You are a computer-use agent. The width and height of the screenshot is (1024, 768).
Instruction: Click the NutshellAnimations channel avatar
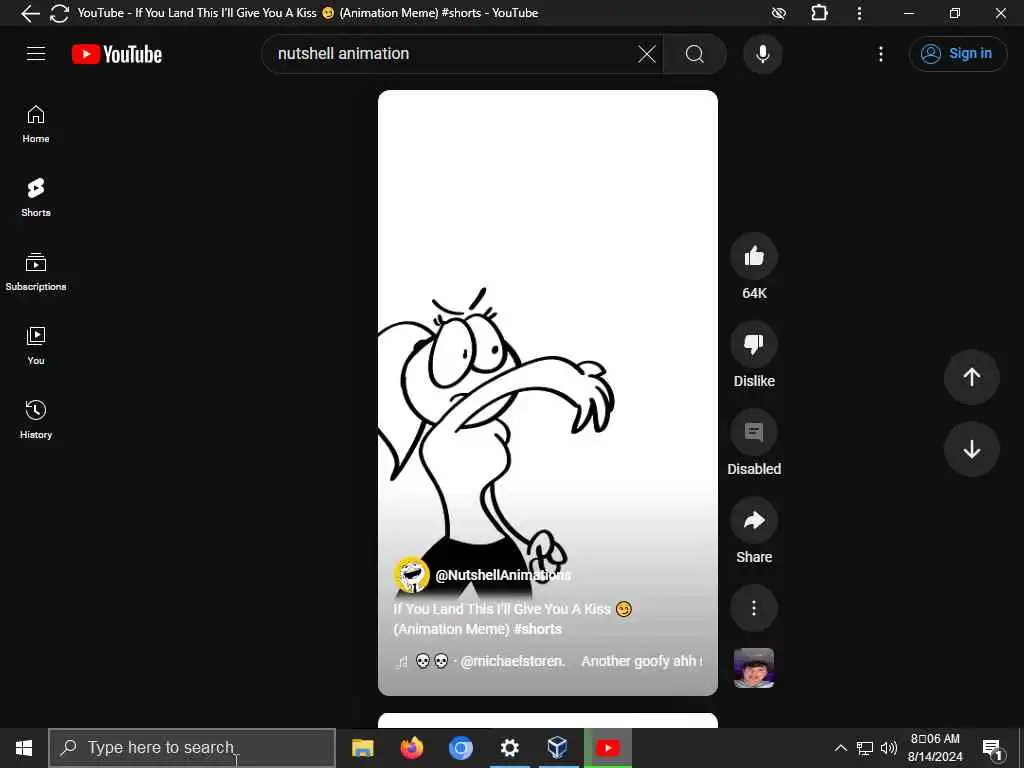411,575
